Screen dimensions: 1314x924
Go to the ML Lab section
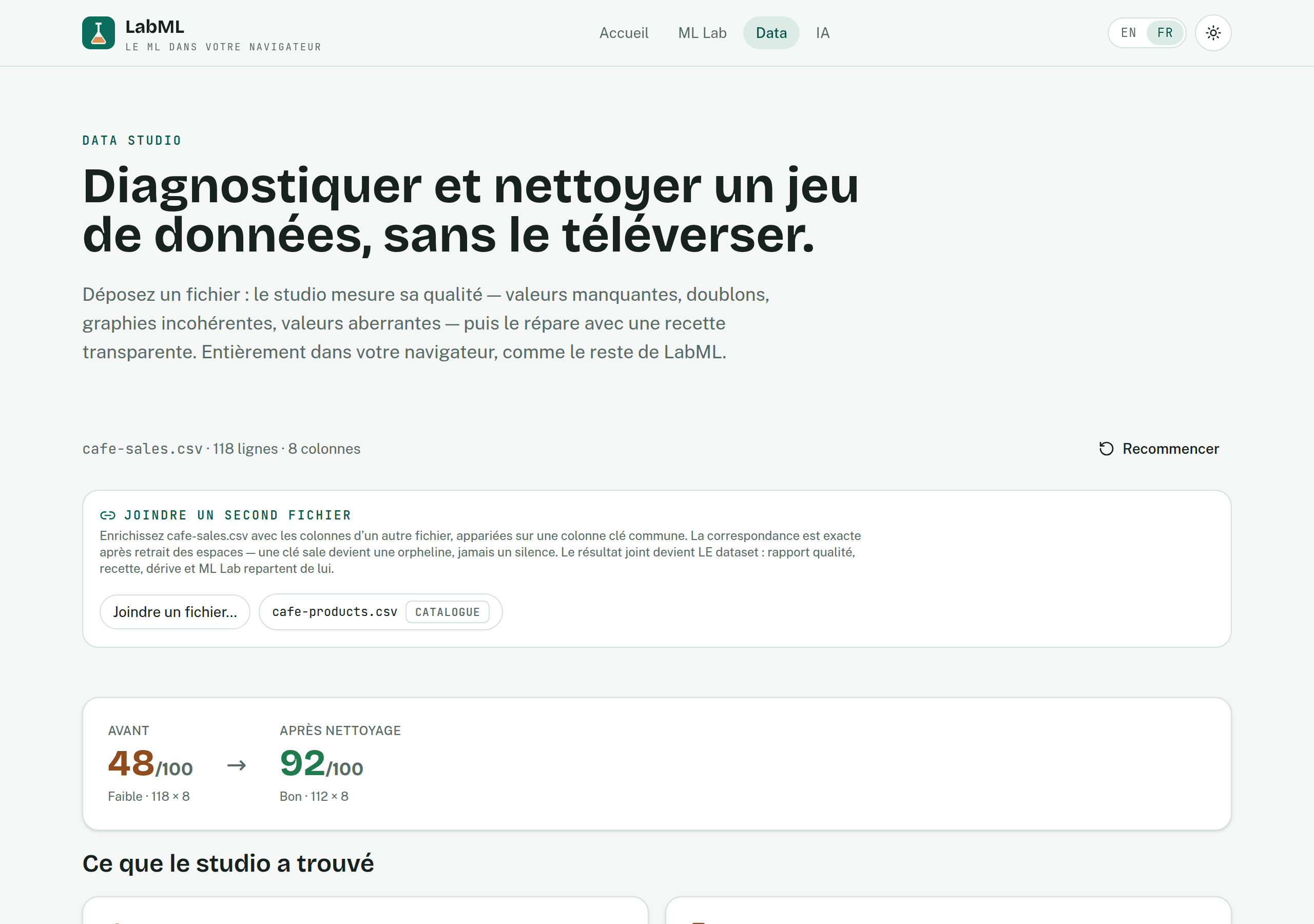point(702,33)
